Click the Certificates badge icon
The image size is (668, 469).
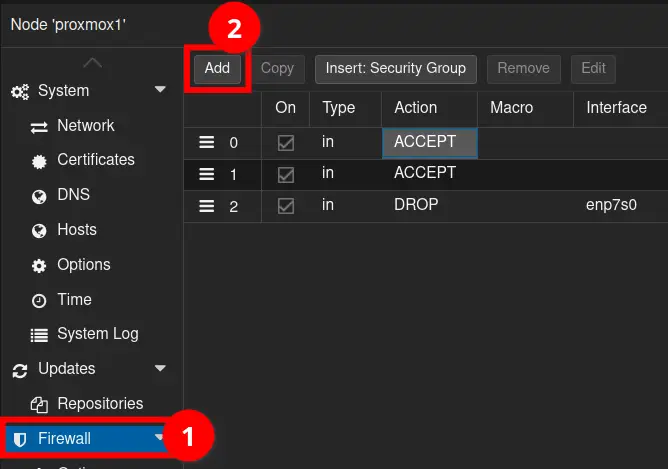39,161
